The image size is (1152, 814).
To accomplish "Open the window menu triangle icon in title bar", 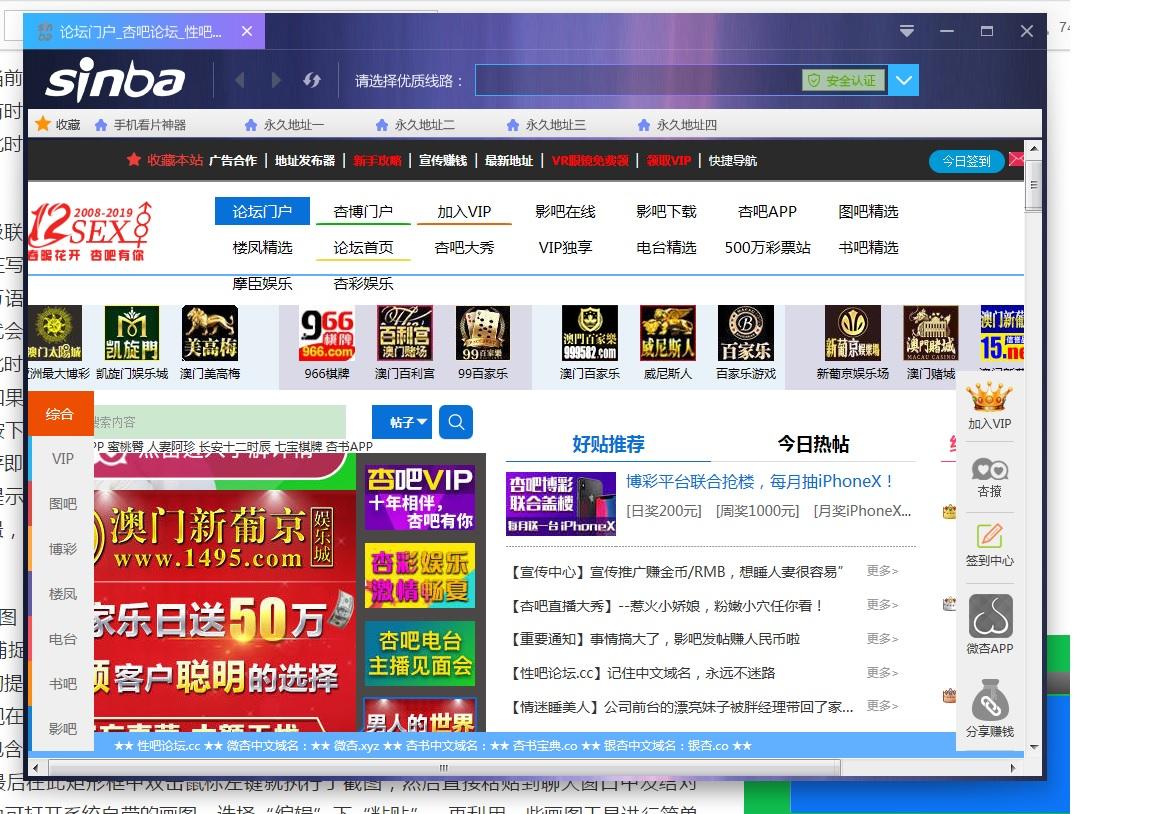I will (x=907, y=31).
